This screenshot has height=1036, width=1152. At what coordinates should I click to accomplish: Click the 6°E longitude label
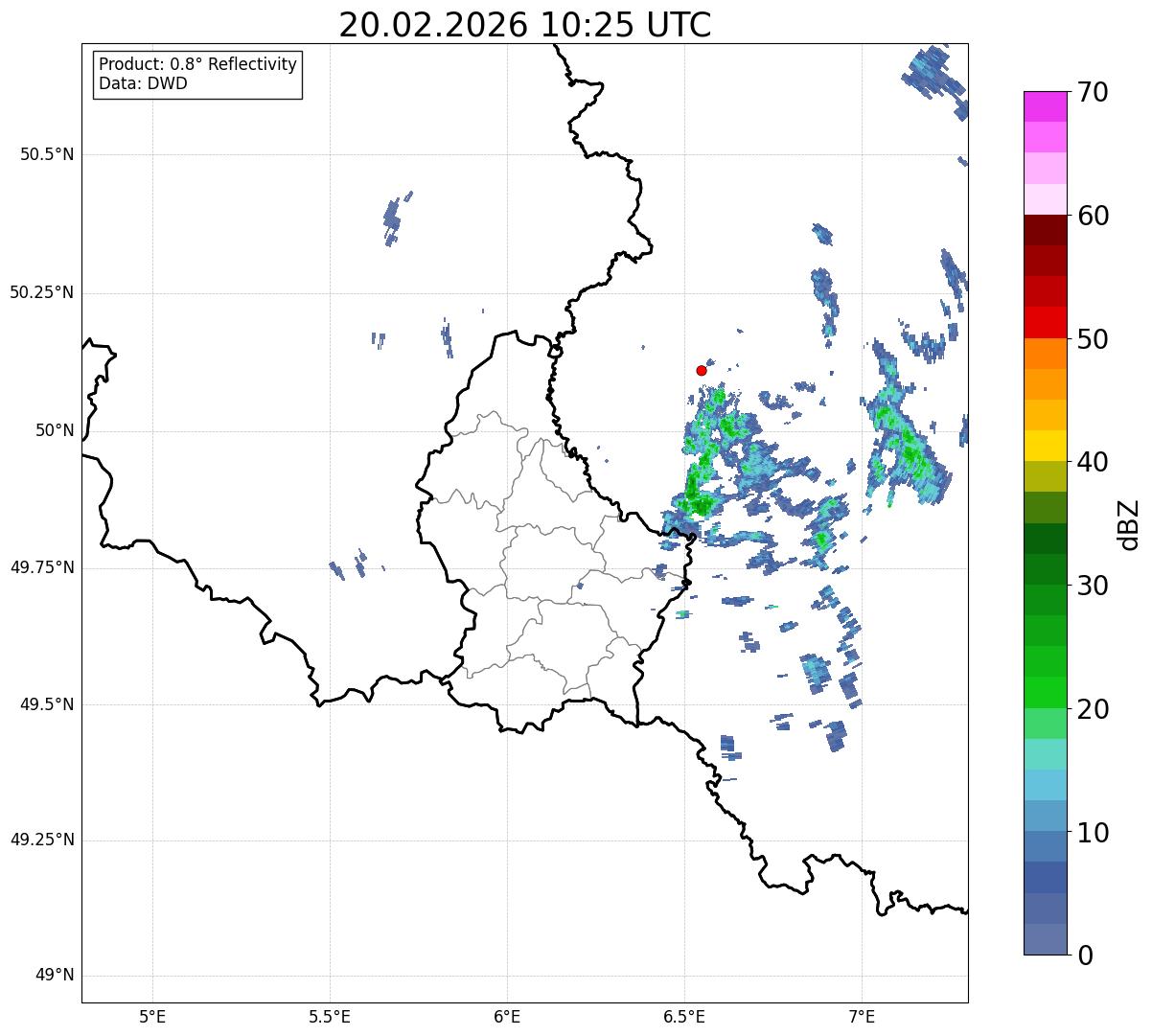point(507,1016)
